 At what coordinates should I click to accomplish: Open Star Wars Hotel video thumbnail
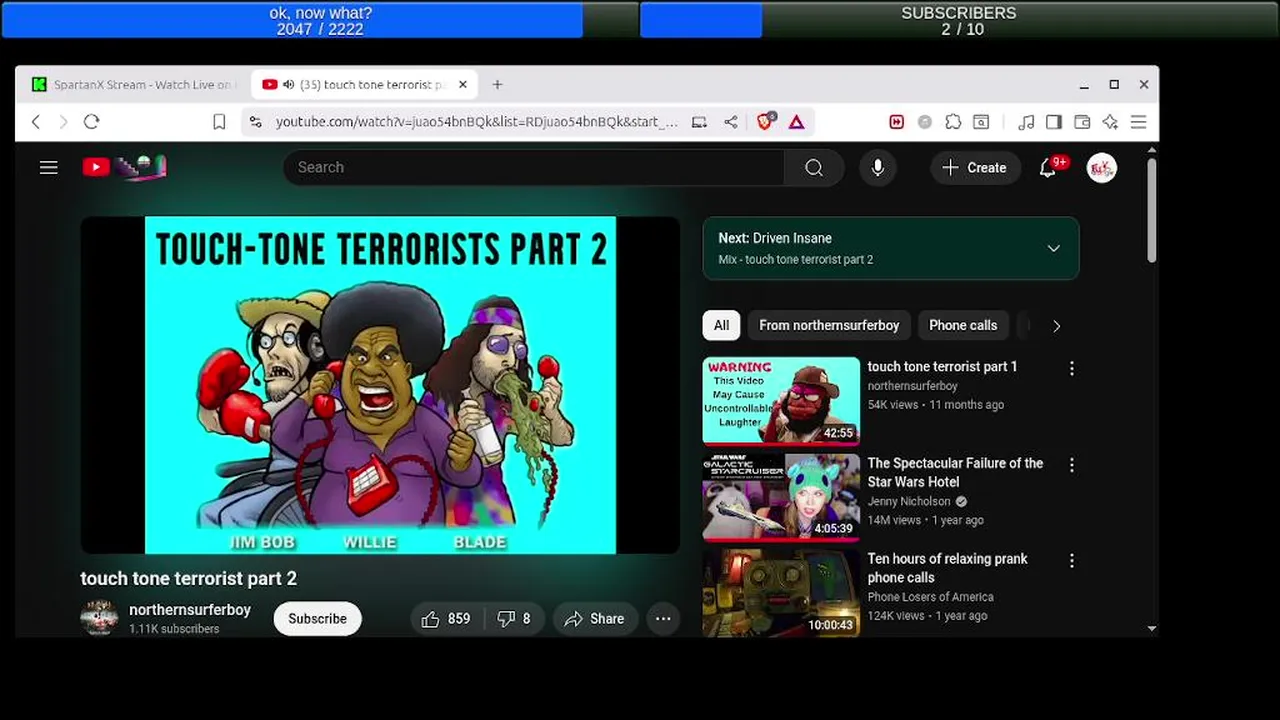pyautogui.click(x=781, y=497)
